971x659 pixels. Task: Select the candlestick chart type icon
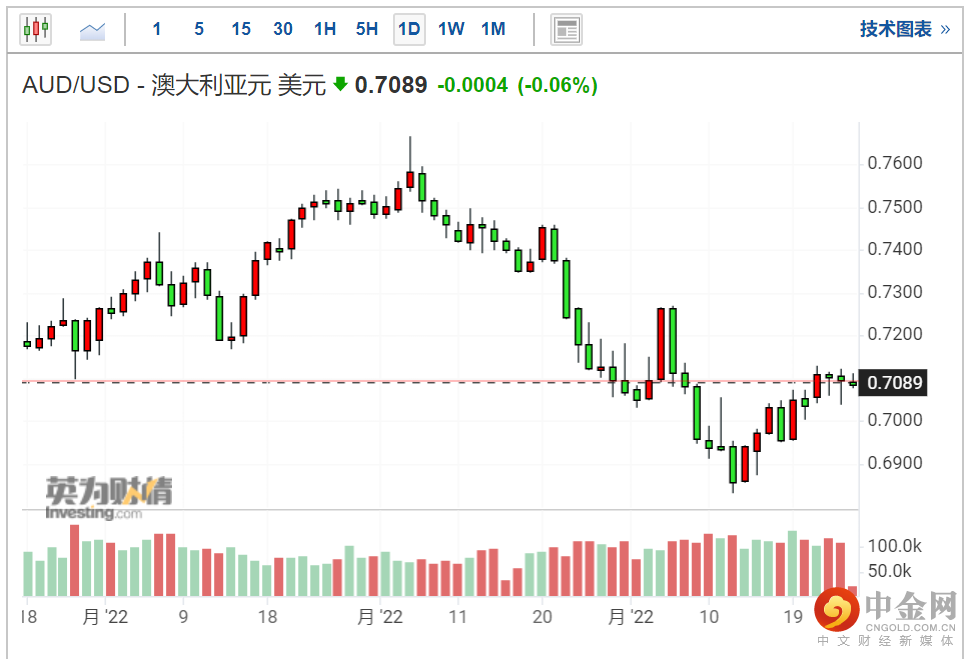click(x=35, y=29)
